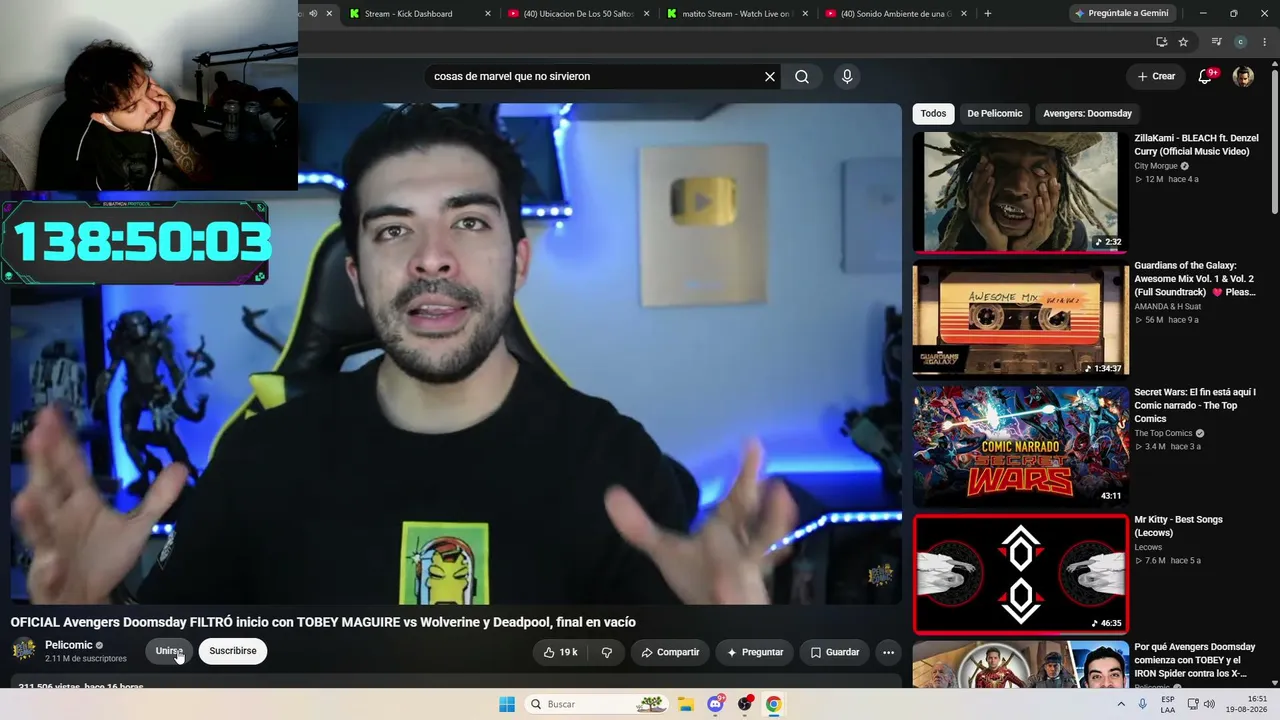
Task: Select the De Pelicomic filter chip
Action: 995,114
